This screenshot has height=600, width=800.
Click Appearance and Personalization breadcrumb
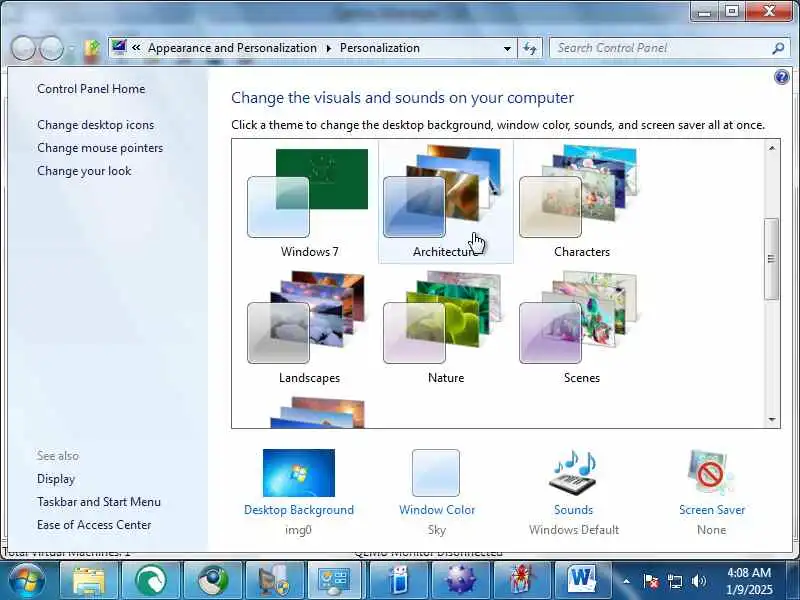point(232,48)
